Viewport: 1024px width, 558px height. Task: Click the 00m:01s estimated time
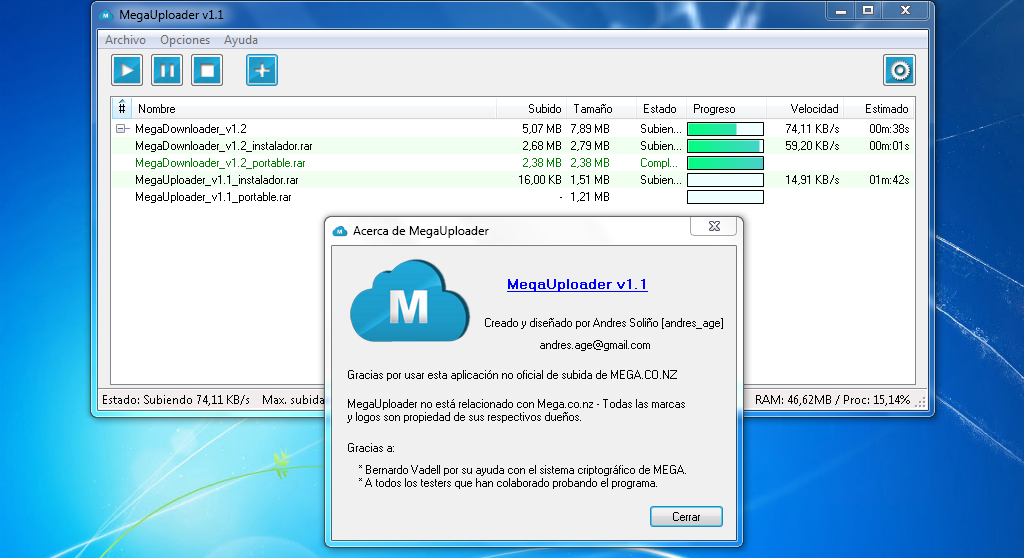(x=889, y=146)
